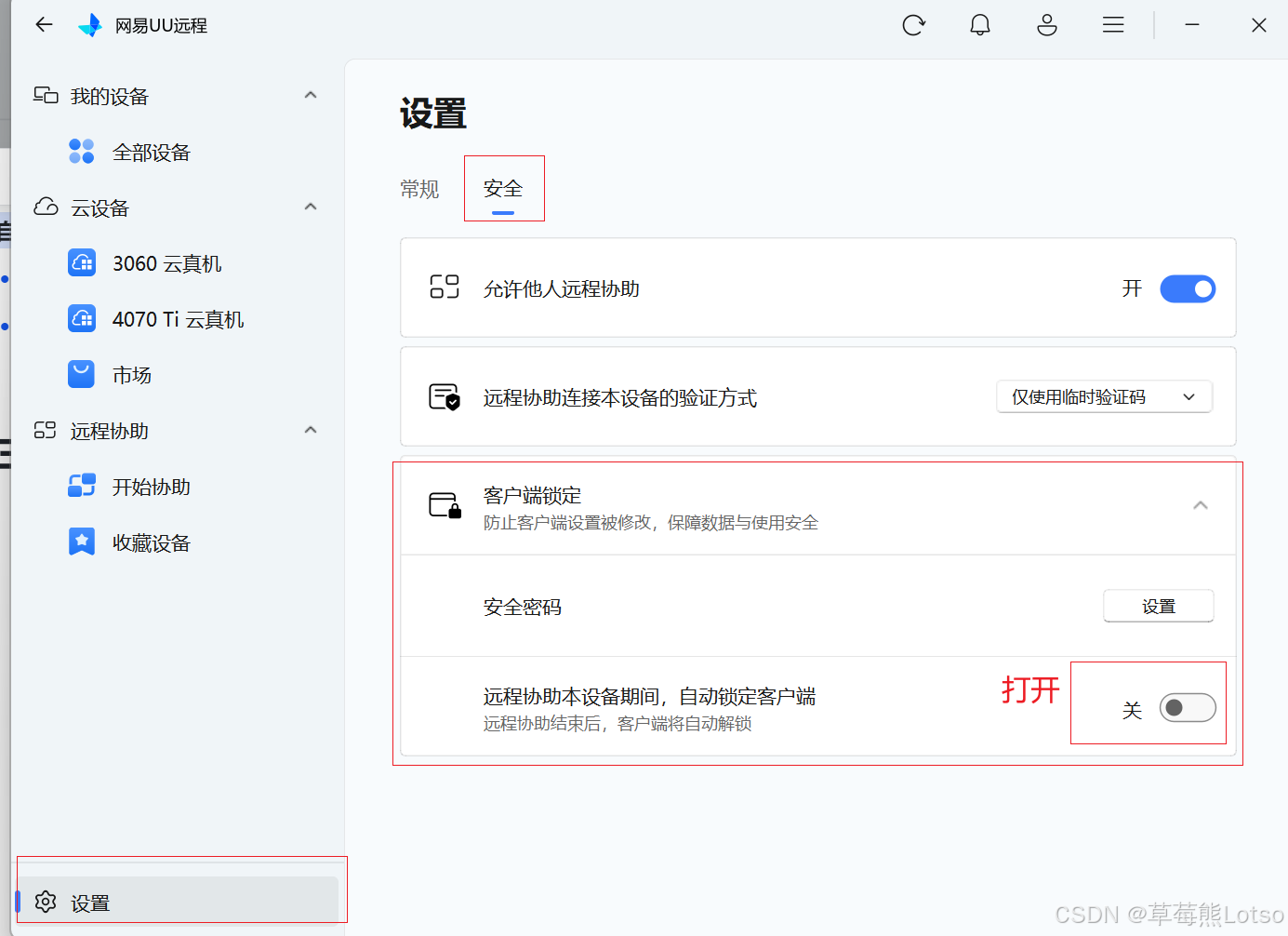
Task: Open 4070 Ti 云真机 entry
Action: point(178,319)
